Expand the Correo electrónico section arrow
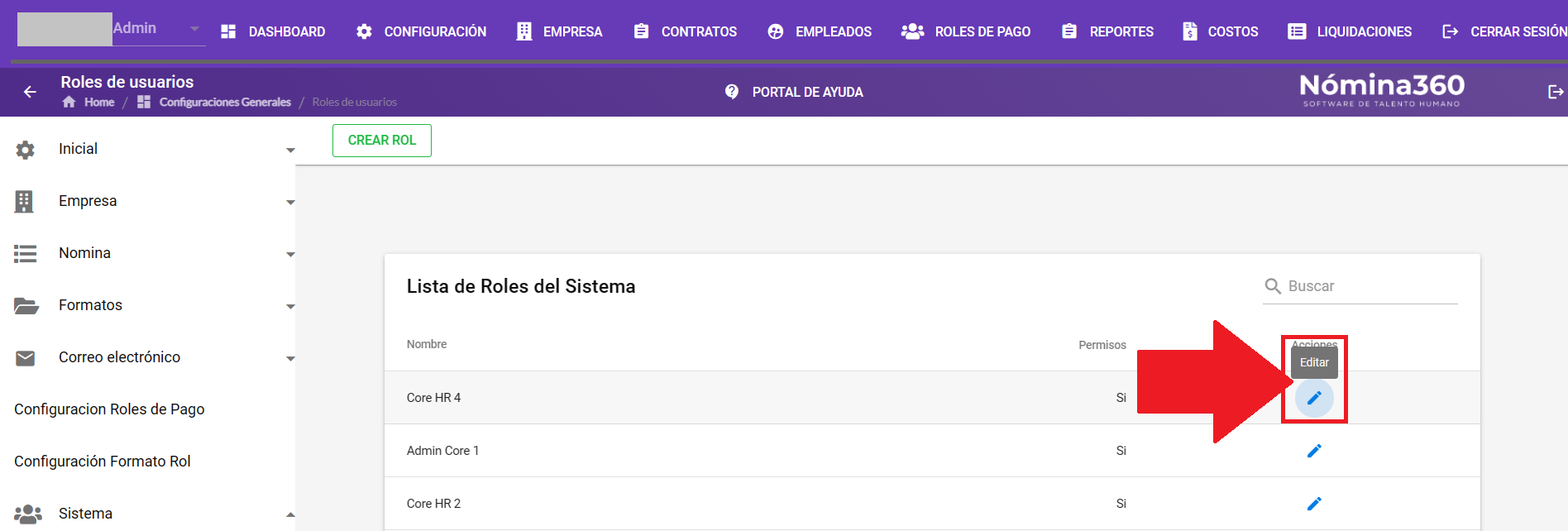Screen dimensions: 1568x531 [290, 359]
